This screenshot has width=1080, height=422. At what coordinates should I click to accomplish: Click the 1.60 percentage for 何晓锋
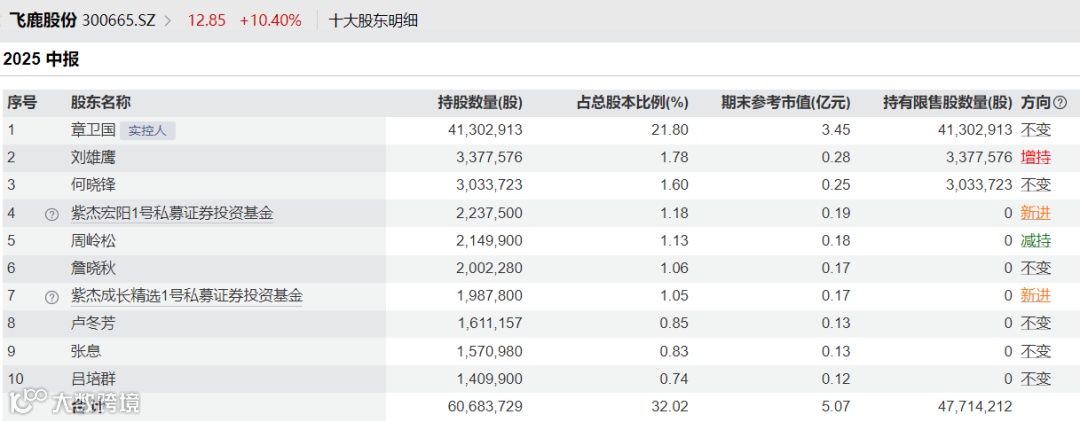coord(675,186)
